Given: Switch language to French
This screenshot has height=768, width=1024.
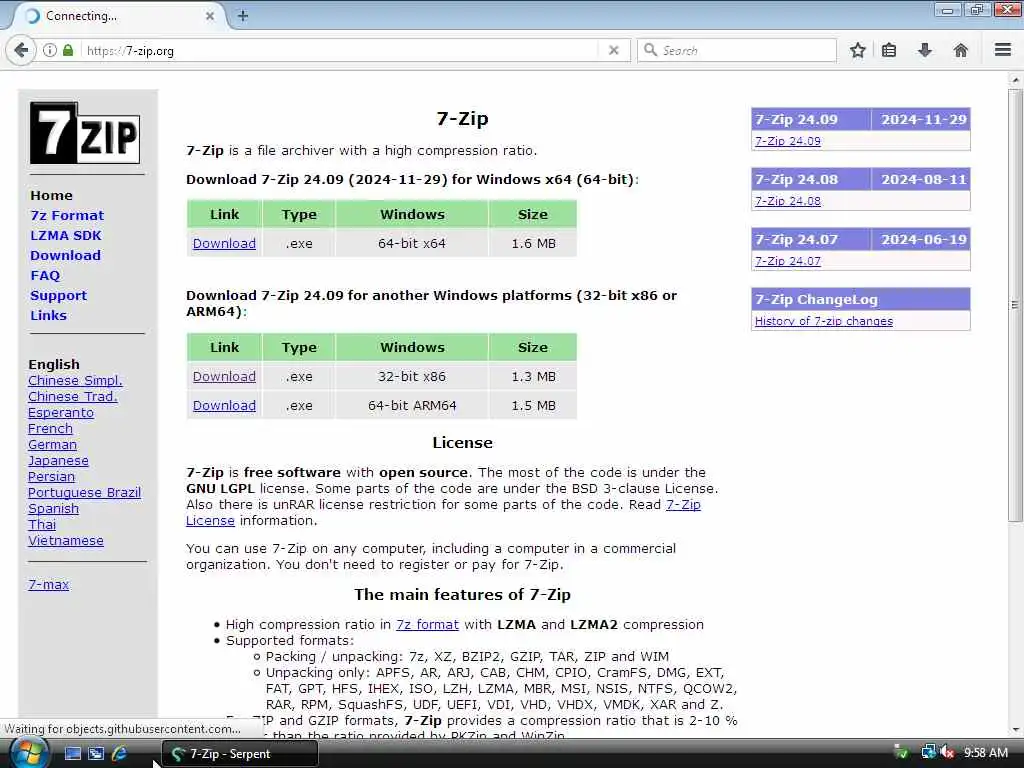Looking at the screenshot, I should pyautogui.click(x=50, y=428).
